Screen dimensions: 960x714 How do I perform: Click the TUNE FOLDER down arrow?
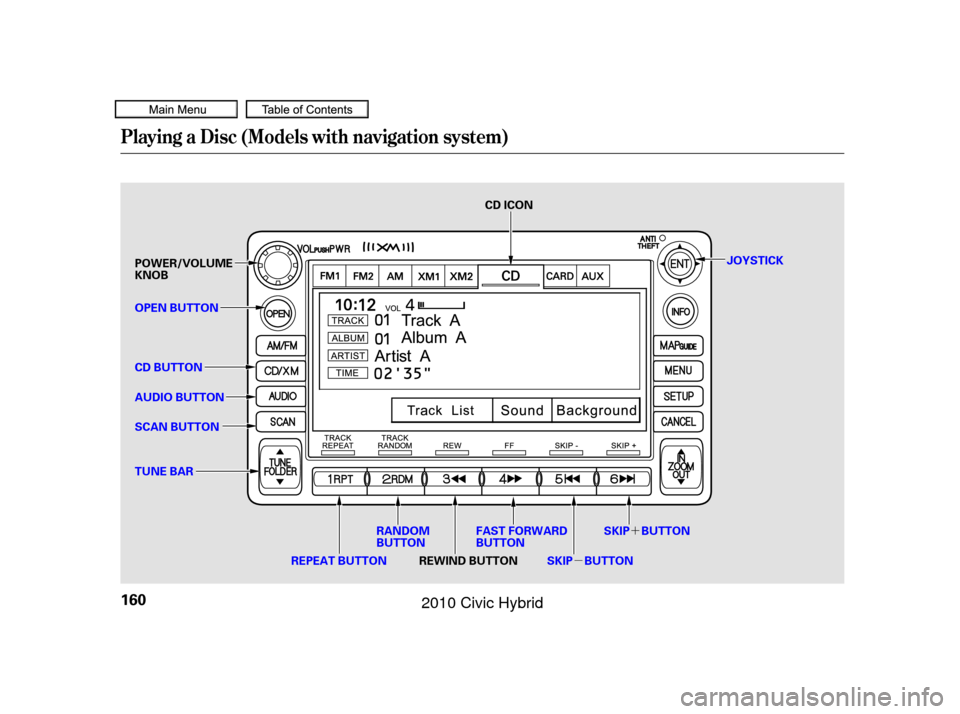point(280,482)
